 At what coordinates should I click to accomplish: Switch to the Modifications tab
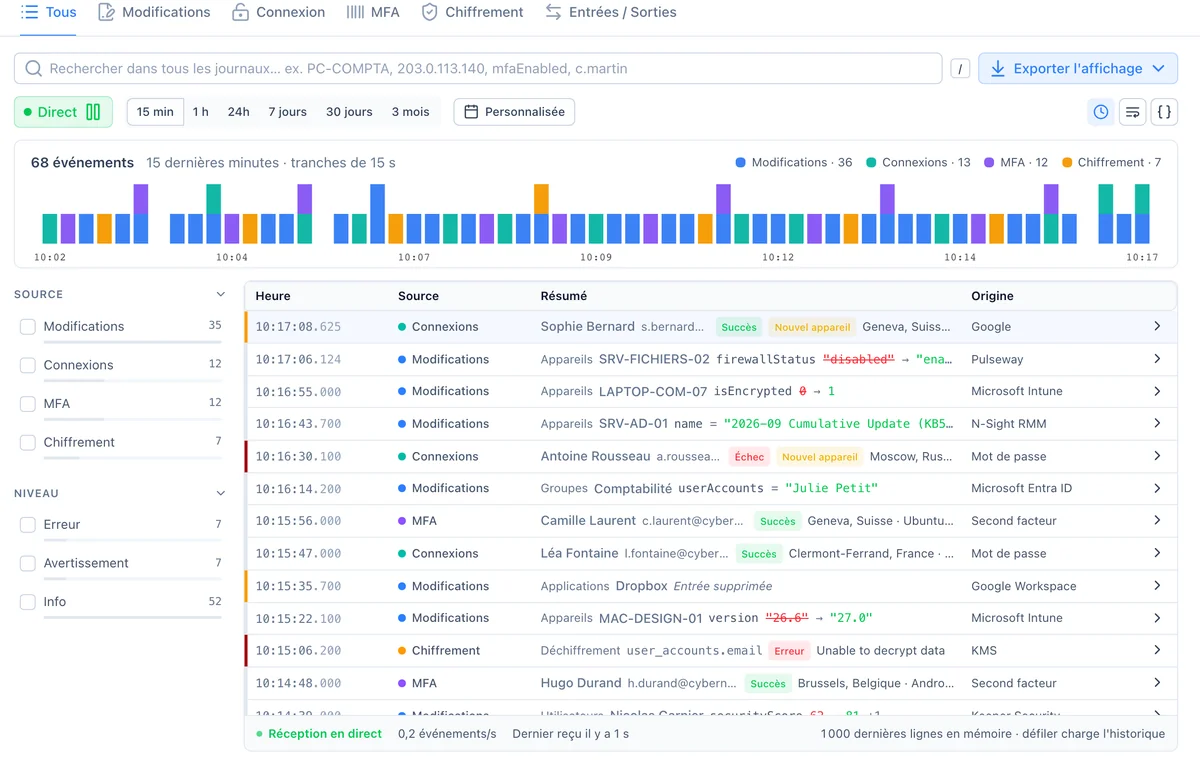point(154,12)
